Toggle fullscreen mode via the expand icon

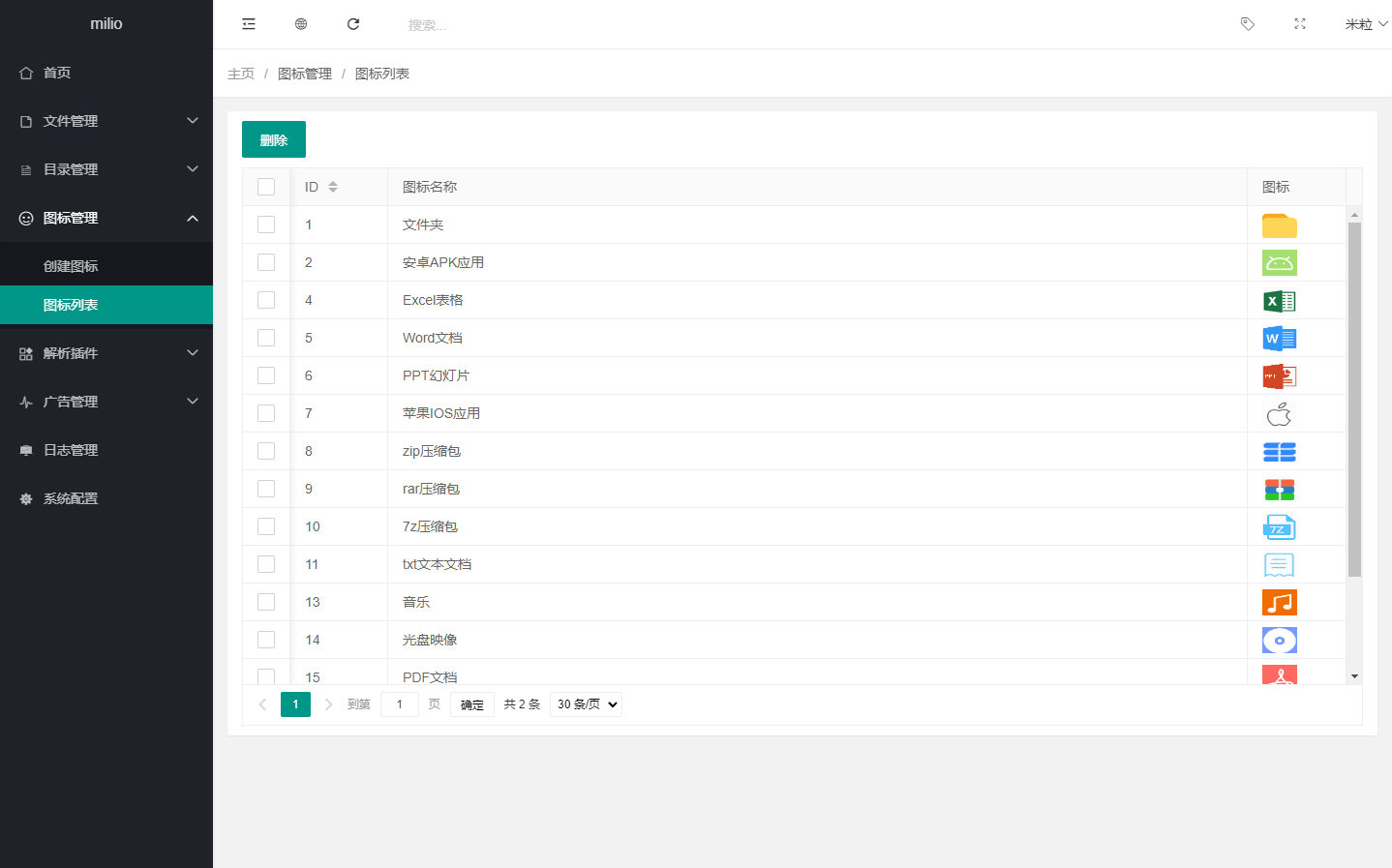pos(1299,23)
